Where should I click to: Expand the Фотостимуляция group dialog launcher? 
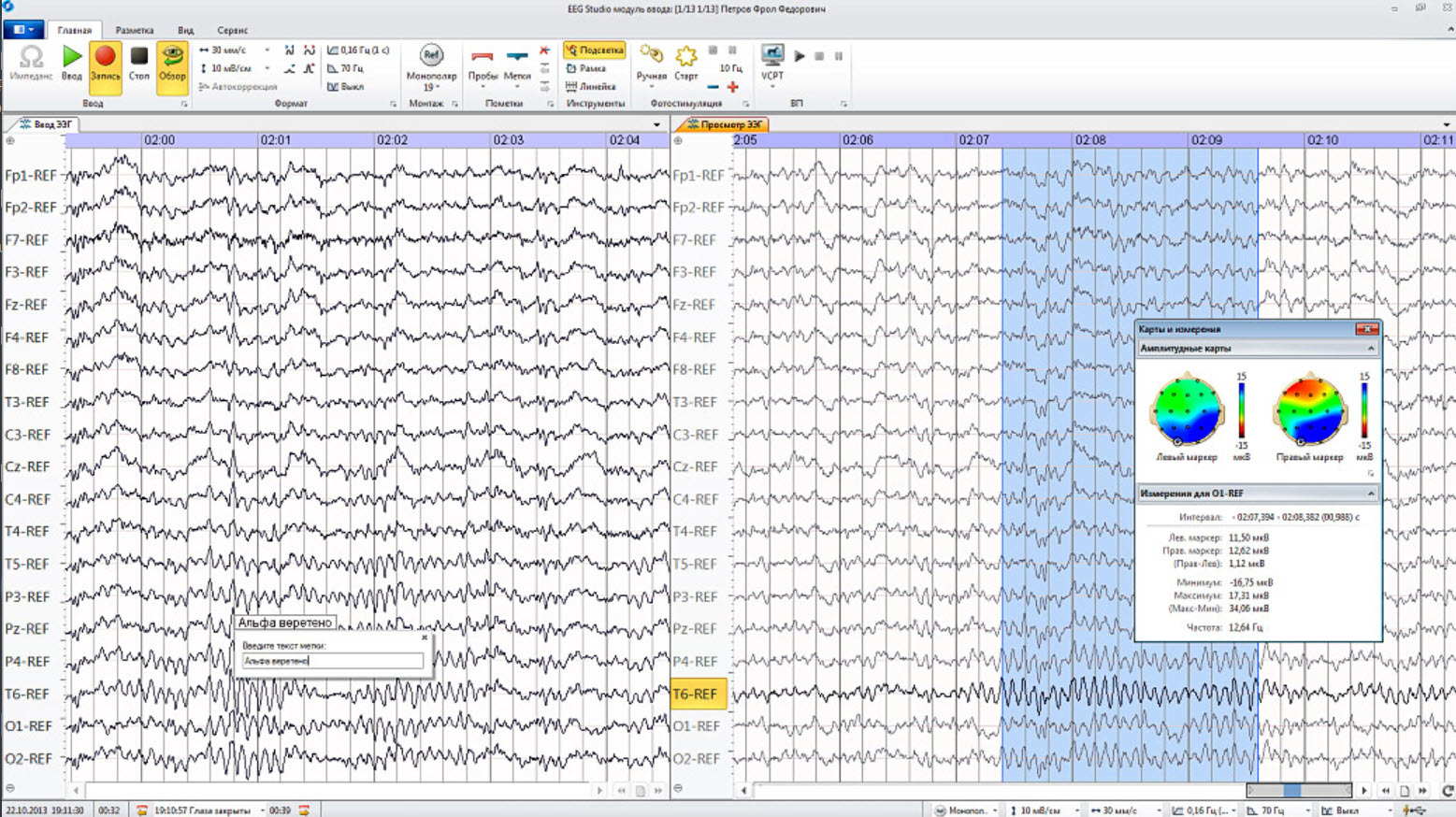(x=745, y=104)
